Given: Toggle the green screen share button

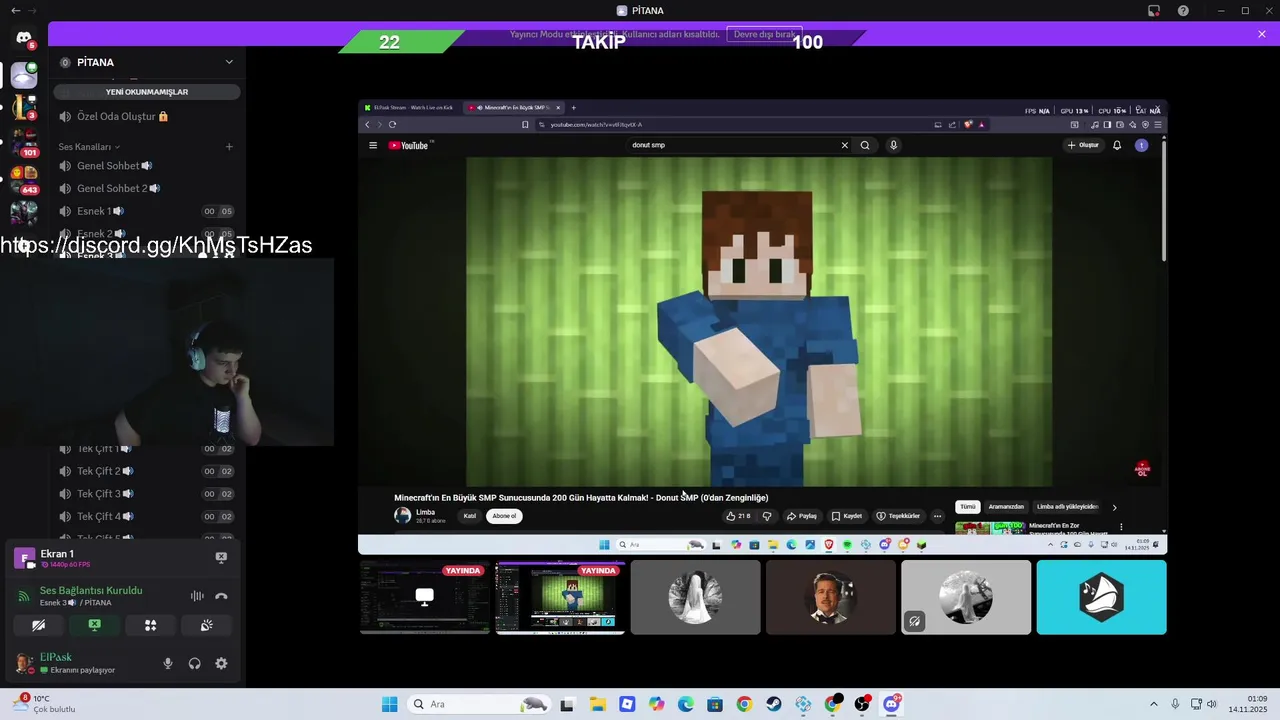Looking at the screenshot, I should [x=94, y=625].
